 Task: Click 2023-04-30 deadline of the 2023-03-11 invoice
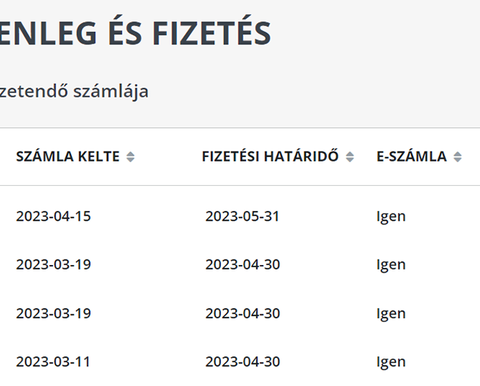(243, 362)
